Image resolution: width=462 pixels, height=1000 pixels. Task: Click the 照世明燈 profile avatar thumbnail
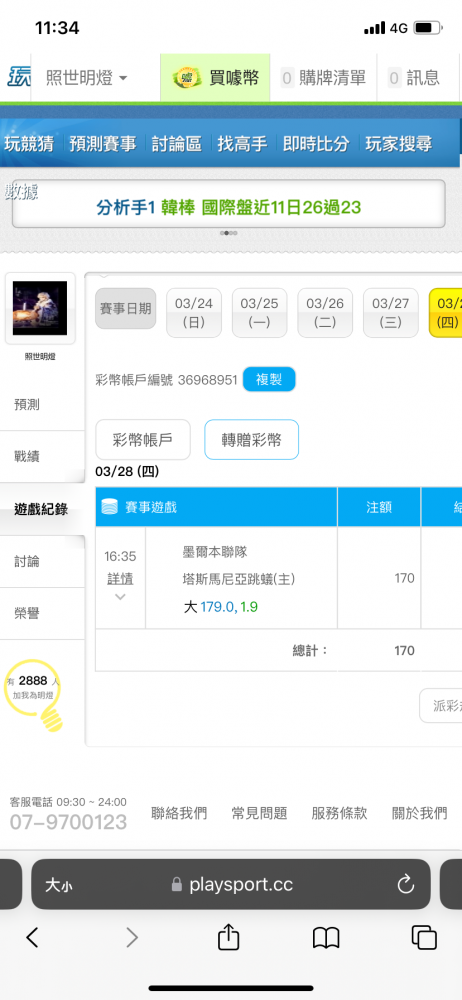coord(40,308)
